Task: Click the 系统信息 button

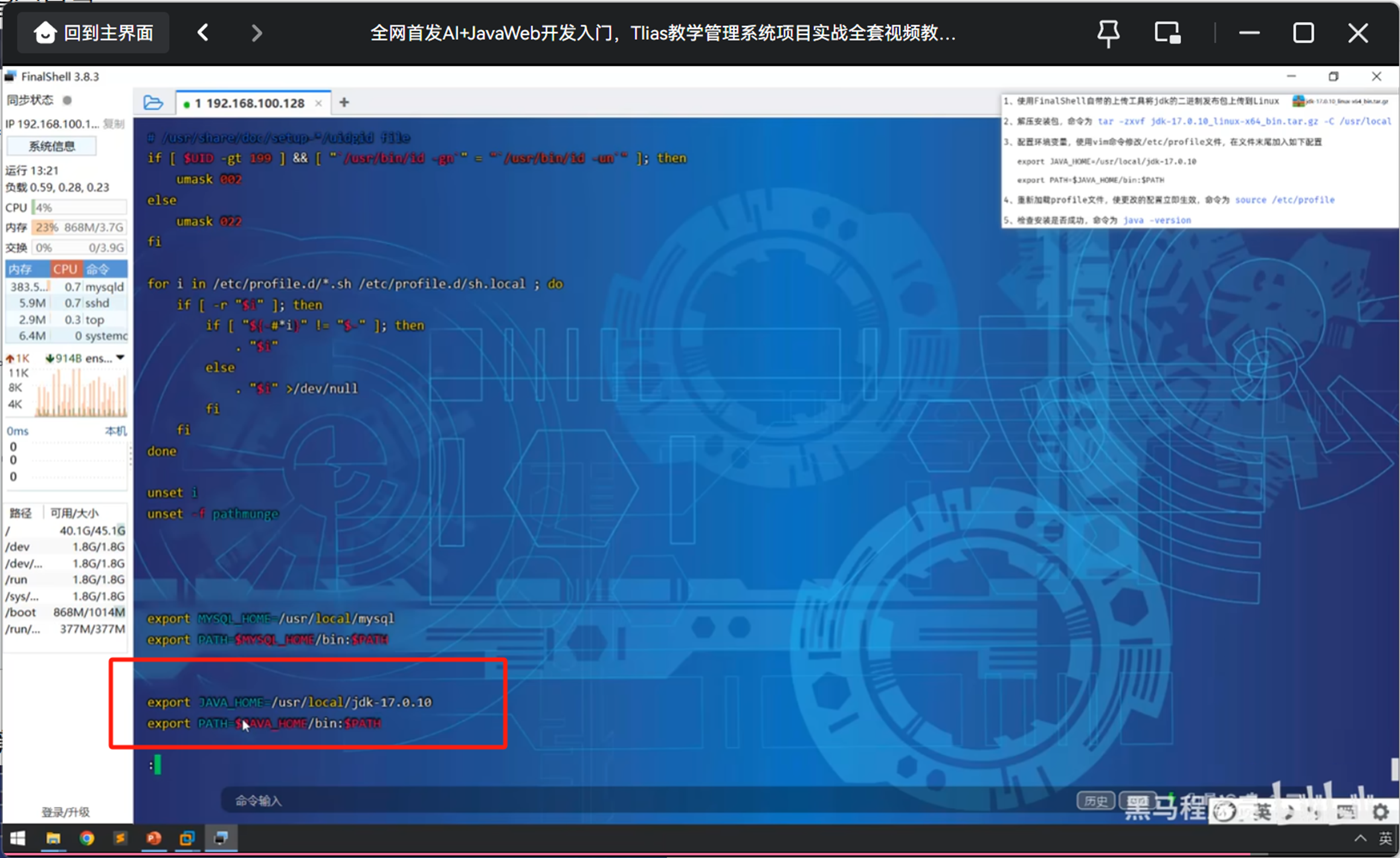Action: coord(51,146)
